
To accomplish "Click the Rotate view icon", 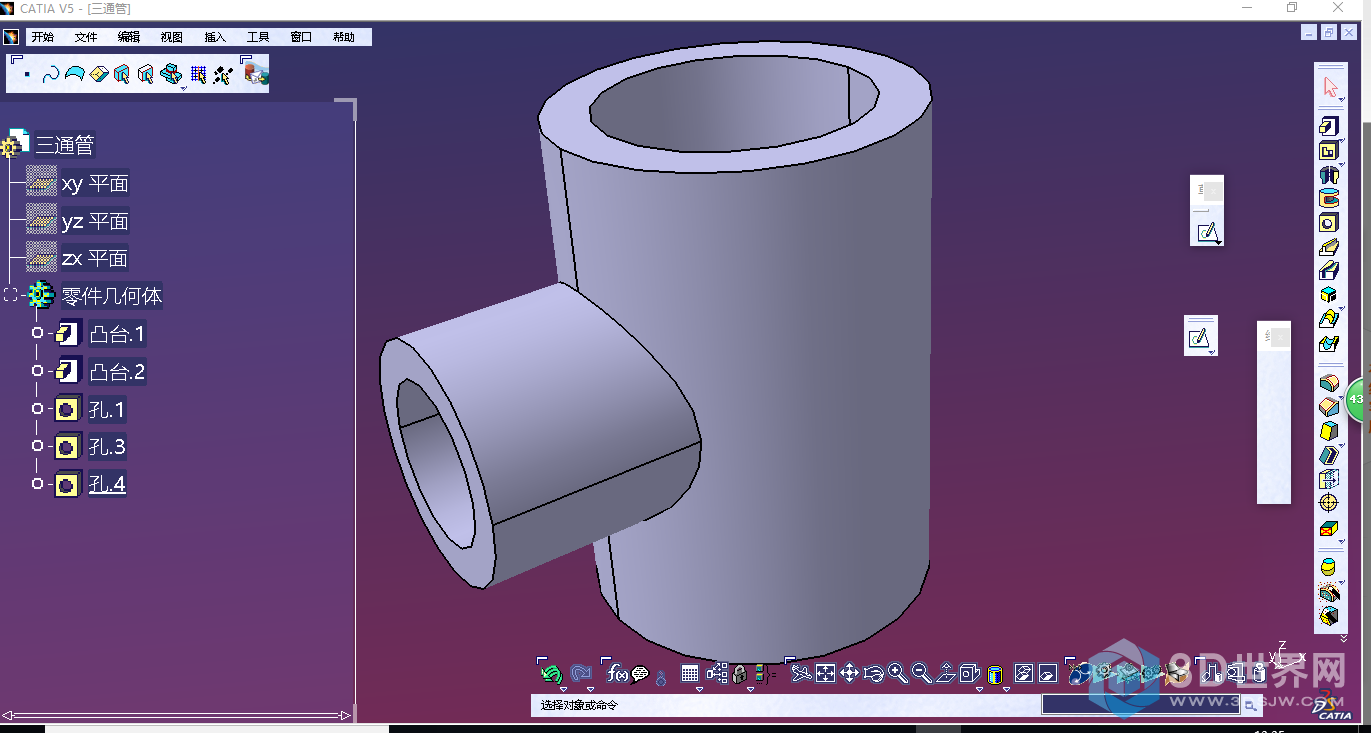I will point(874,673).
